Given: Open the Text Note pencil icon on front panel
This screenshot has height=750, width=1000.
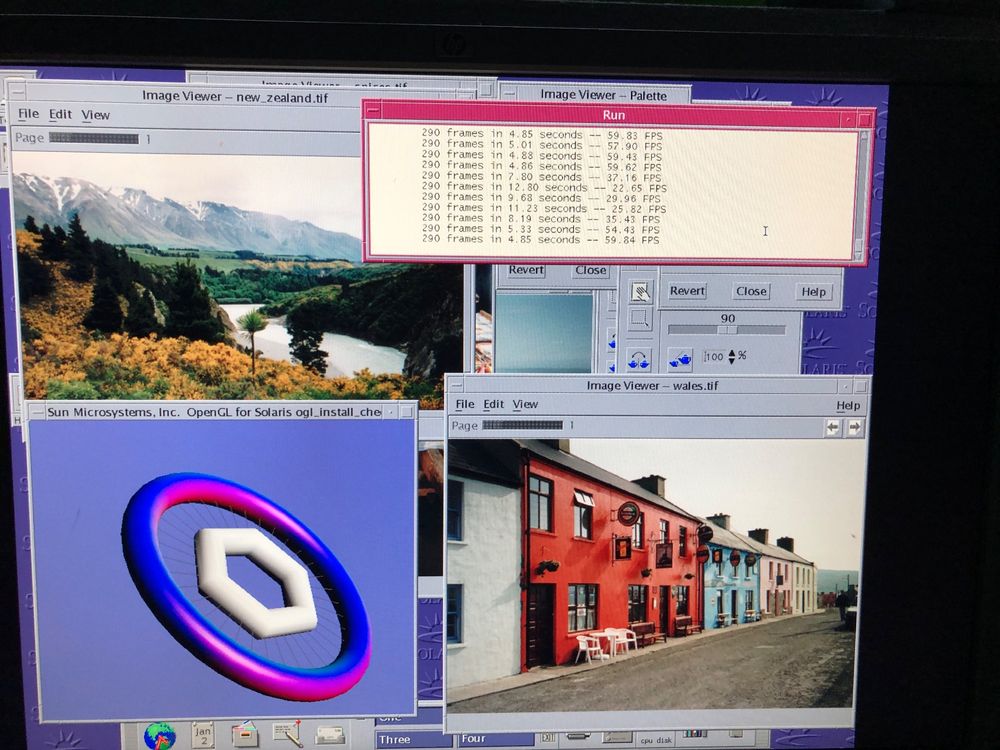Looking at the screenshot, I should 287,734.
